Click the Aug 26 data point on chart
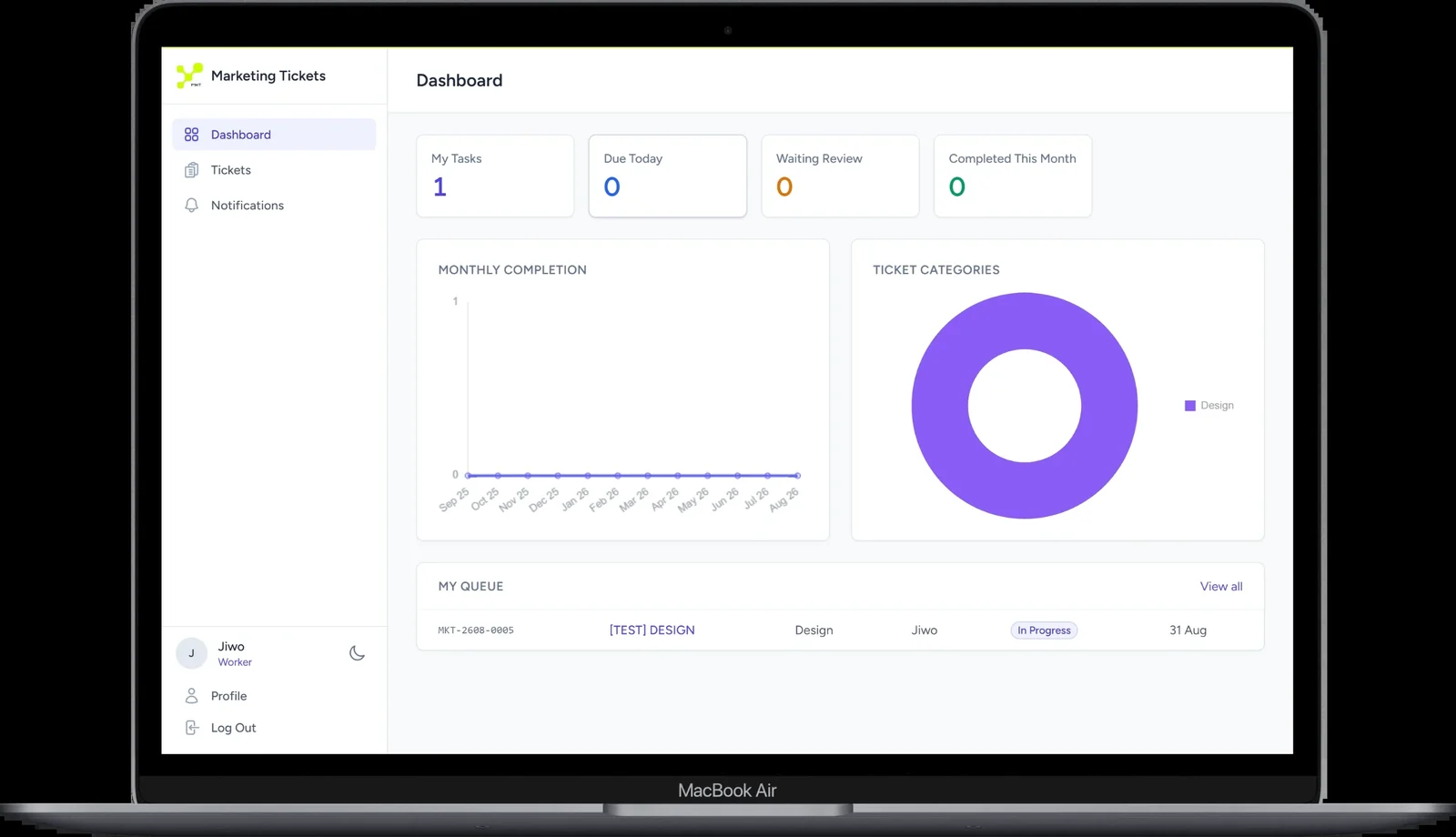The image size is (1456, 837). point(797,476)
